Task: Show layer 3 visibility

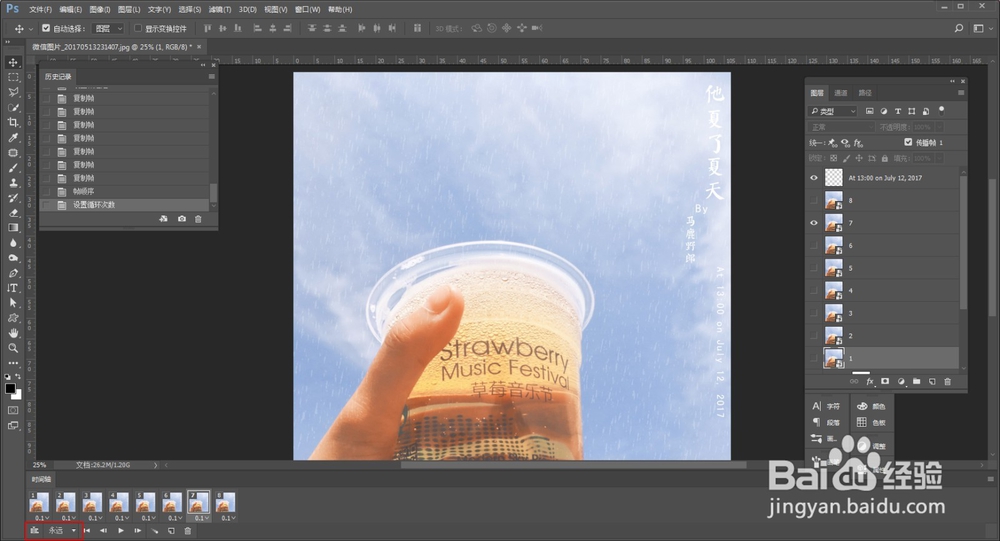Action: (x=814, y=313)
